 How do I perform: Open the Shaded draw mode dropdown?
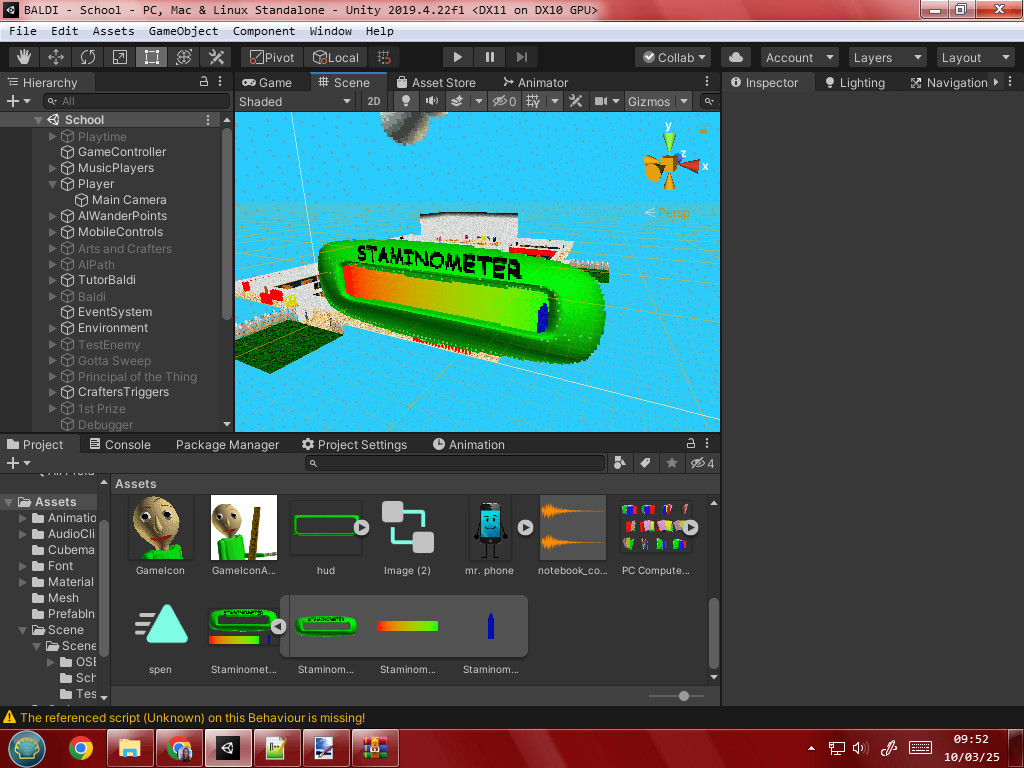click(x=295, y=101)
